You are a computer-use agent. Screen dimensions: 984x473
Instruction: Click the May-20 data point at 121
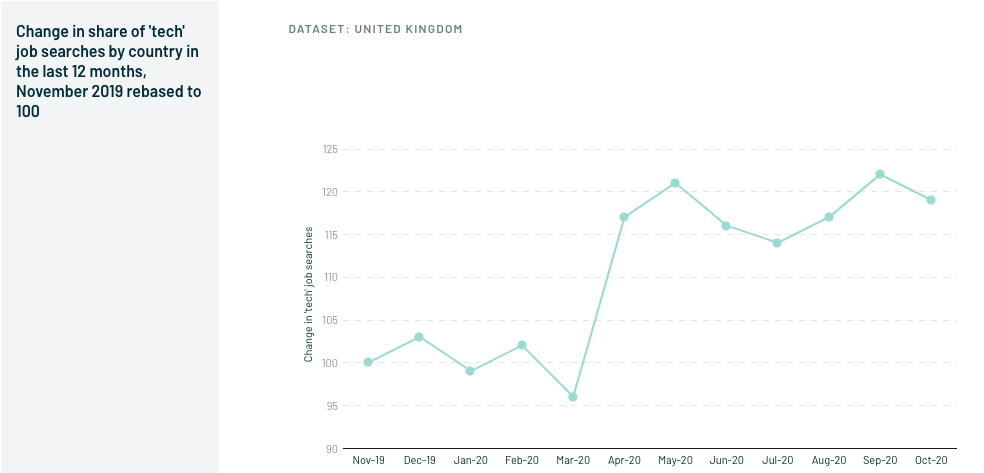(x=675, y=183)
